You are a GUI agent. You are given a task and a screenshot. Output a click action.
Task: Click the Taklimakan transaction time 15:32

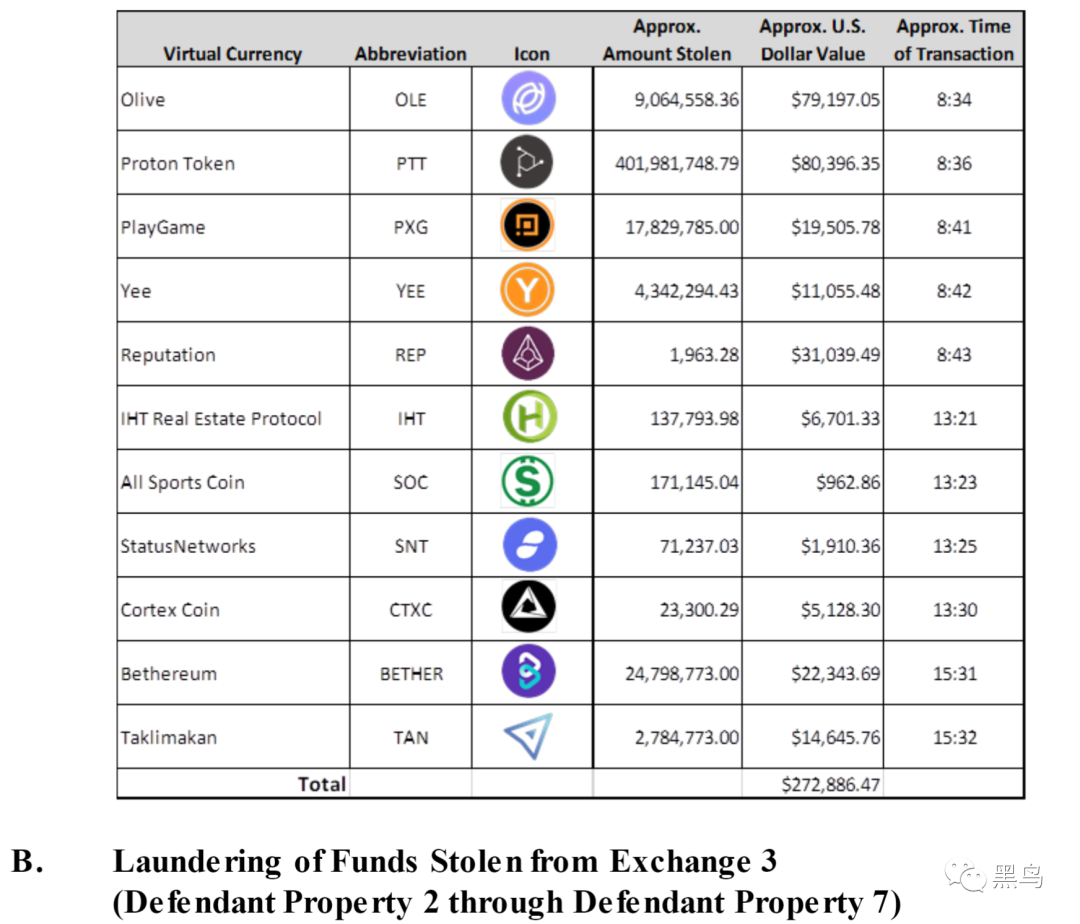tap(955, 737)
